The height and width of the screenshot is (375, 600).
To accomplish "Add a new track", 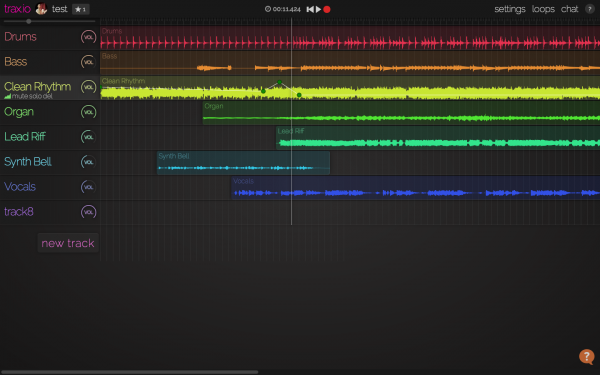I will pyautogui.click(x=68, y=243).
